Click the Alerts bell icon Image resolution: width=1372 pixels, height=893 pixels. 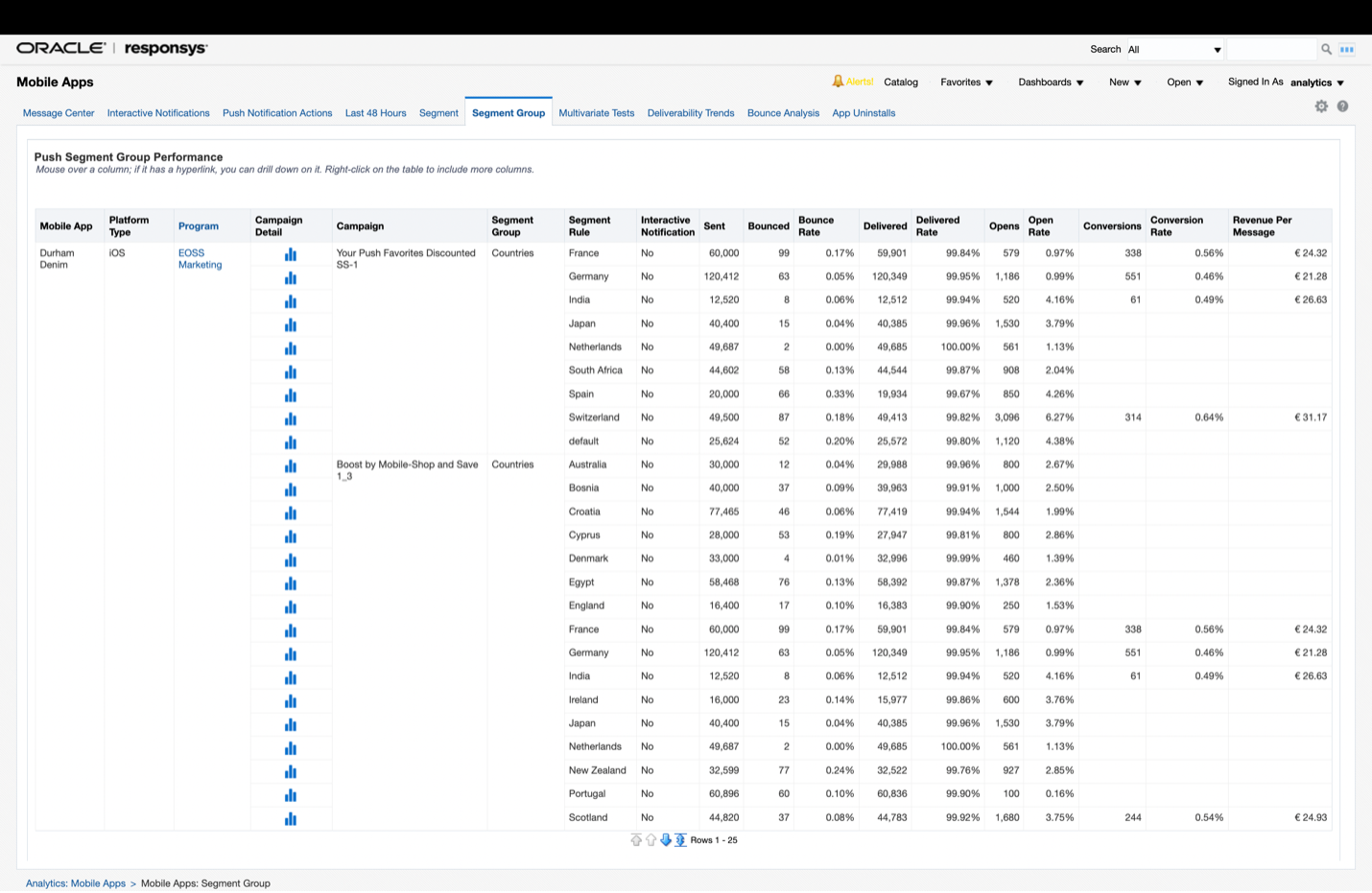[838, 82]
